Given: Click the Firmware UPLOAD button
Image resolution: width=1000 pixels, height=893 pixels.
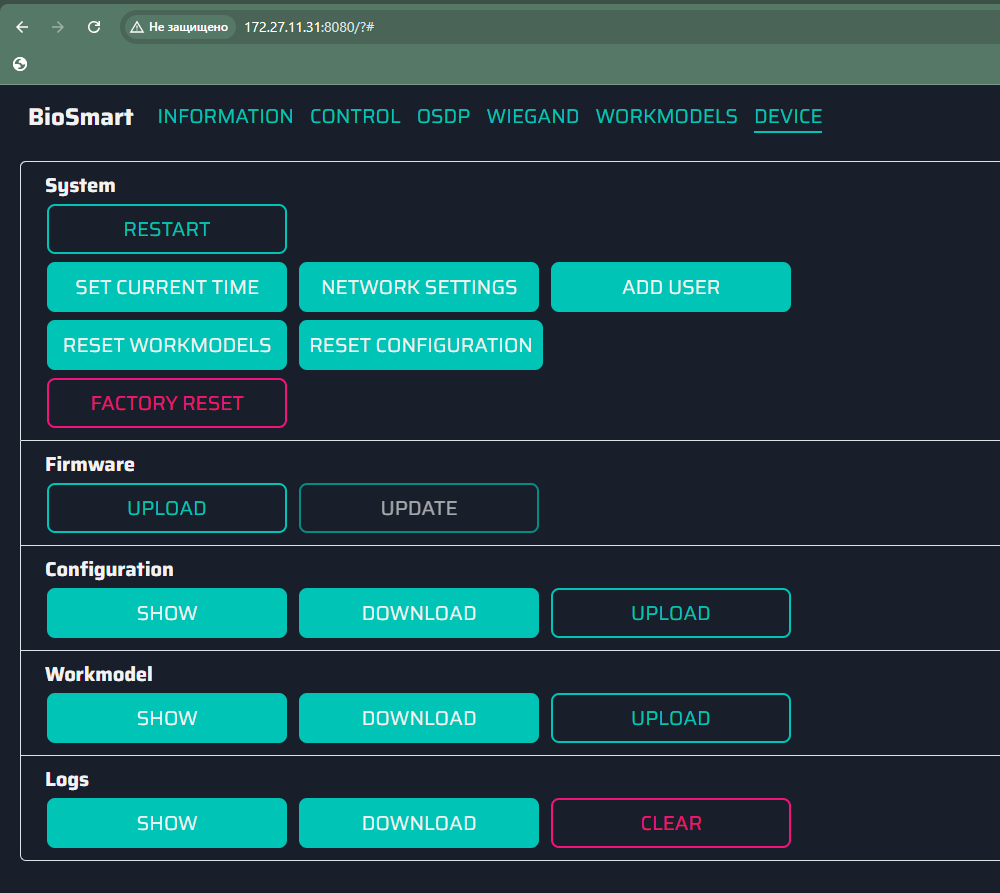Looking at the screenshot, I should point(167,508).
